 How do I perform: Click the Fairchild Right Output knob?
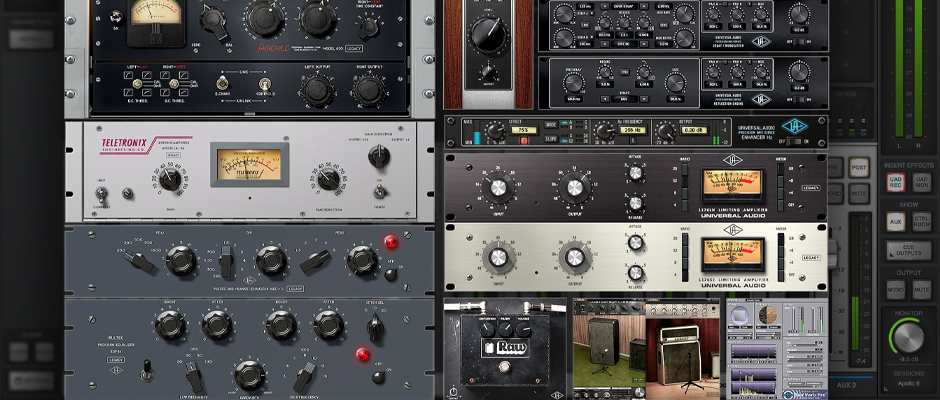369,91
